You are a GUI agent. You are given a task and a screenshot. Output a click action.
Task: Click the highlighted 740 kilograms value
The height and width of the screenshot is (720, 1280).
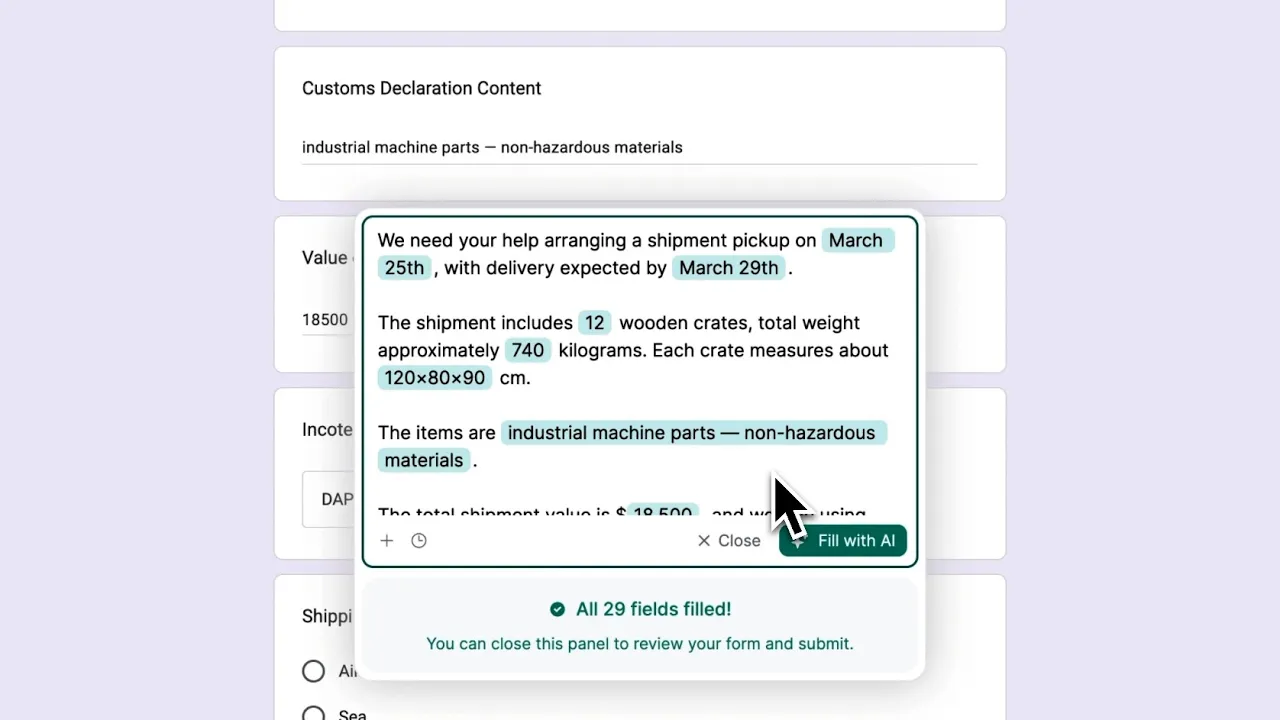point(527,350)
